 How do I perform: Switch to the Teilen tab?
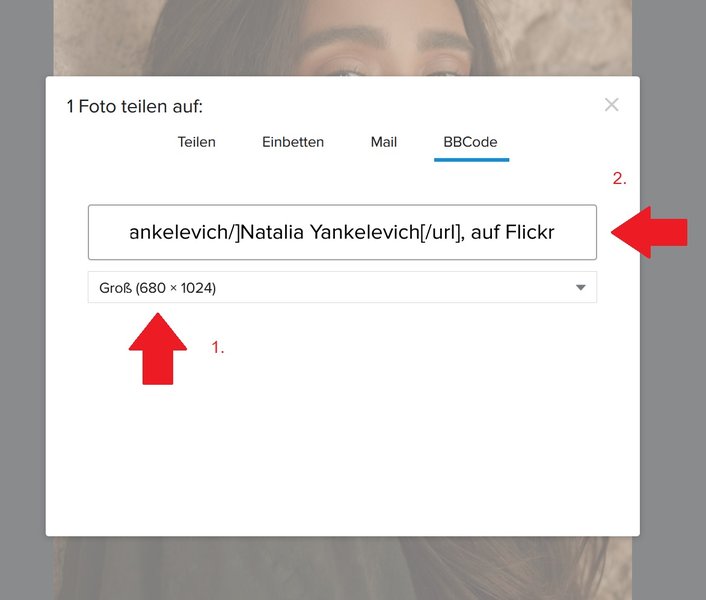[x=196, y=142]
